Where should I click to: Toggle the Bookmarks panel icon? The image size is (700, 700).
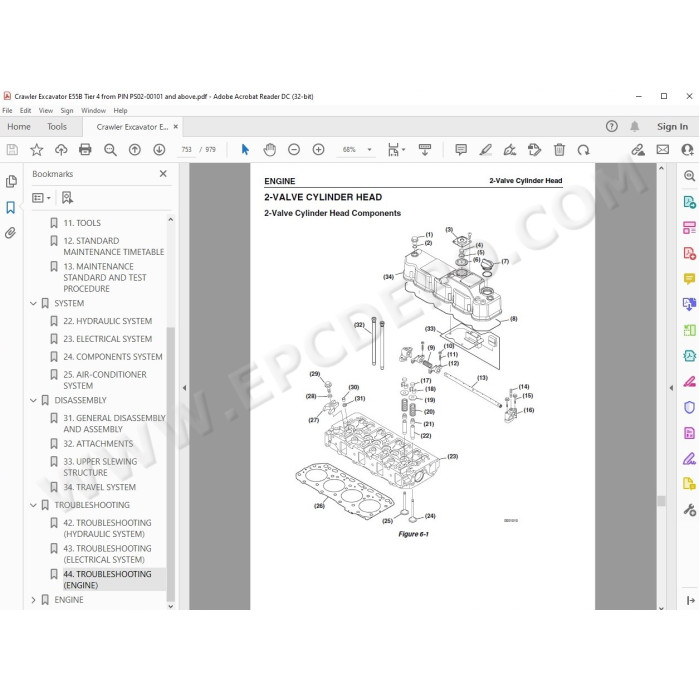coord(11,207)
